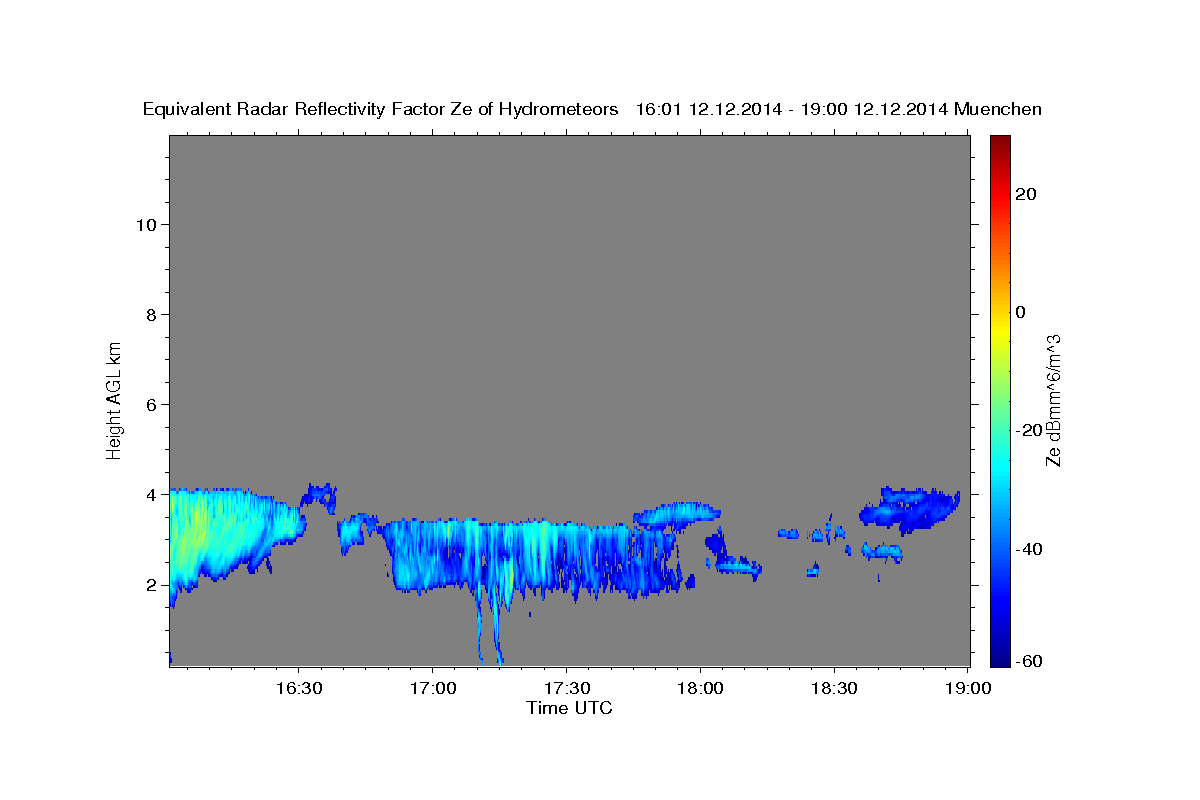Viewport: 1200px width, 800px height.
Task: Click the colorbar tick label -60
Action: point(1029,661)
